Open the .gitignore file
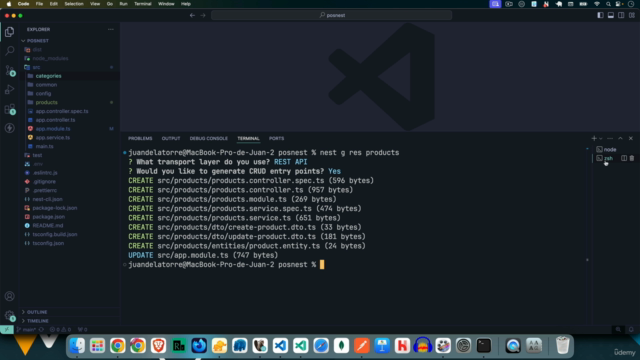 (x=44, y=182)
